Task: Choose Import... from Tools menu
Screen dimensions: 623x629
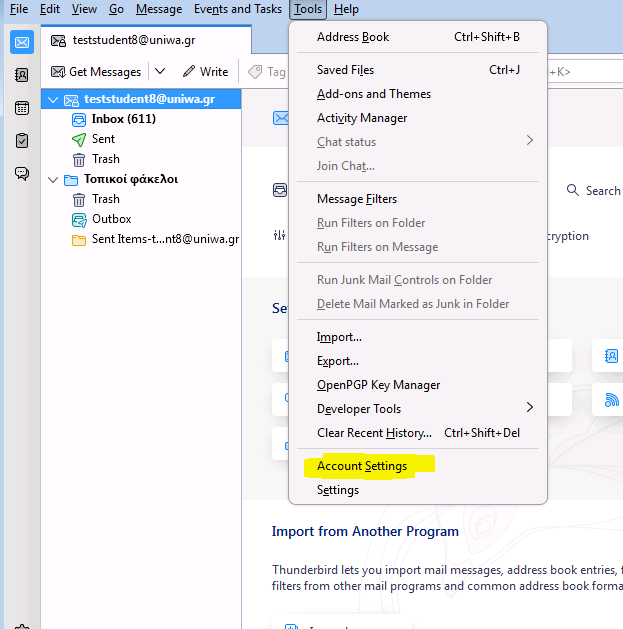Action: click(418, 337)
